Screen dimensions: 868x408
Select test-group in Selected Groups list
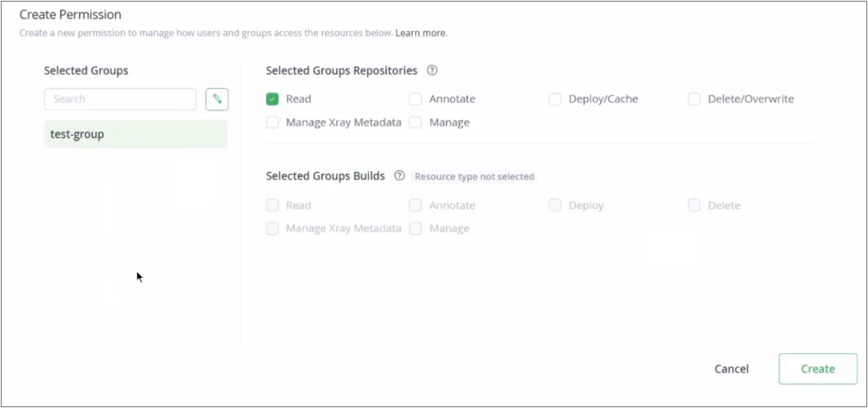click(135, 134)
